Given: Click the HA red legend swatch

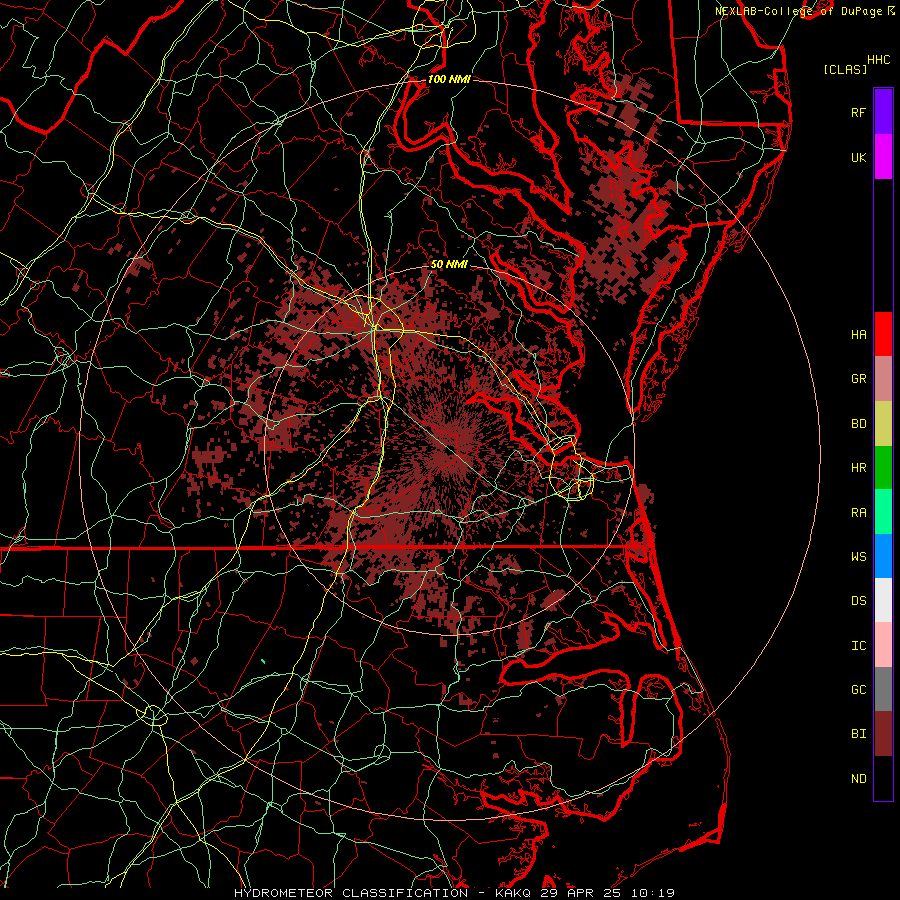Looking at the screenshot, I should pos(883,334).
